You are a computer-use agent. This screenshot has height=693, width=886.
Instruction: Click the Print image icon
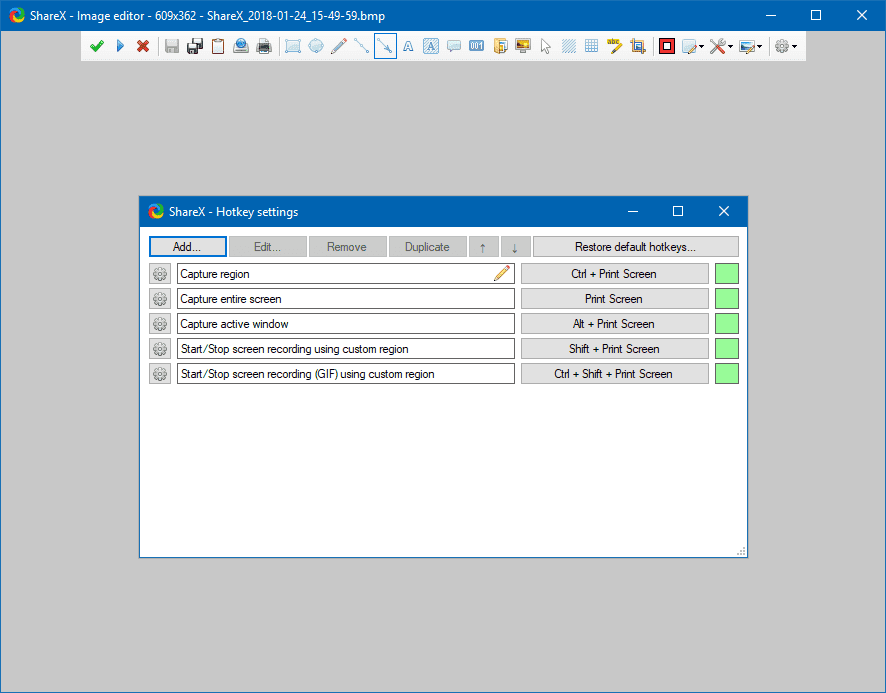point(264,46)
